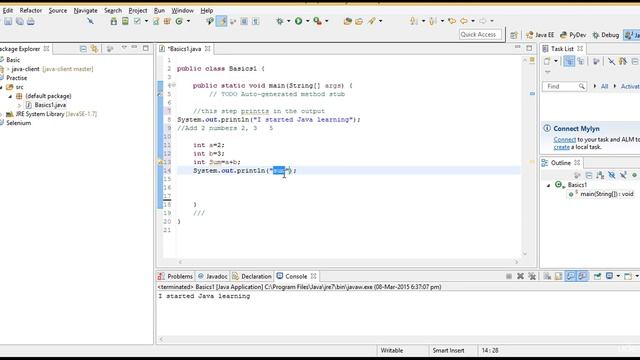Expand the Basics1.java tree node
The image size is (640, 360).
pyautogui.click(x=19, y=105)
